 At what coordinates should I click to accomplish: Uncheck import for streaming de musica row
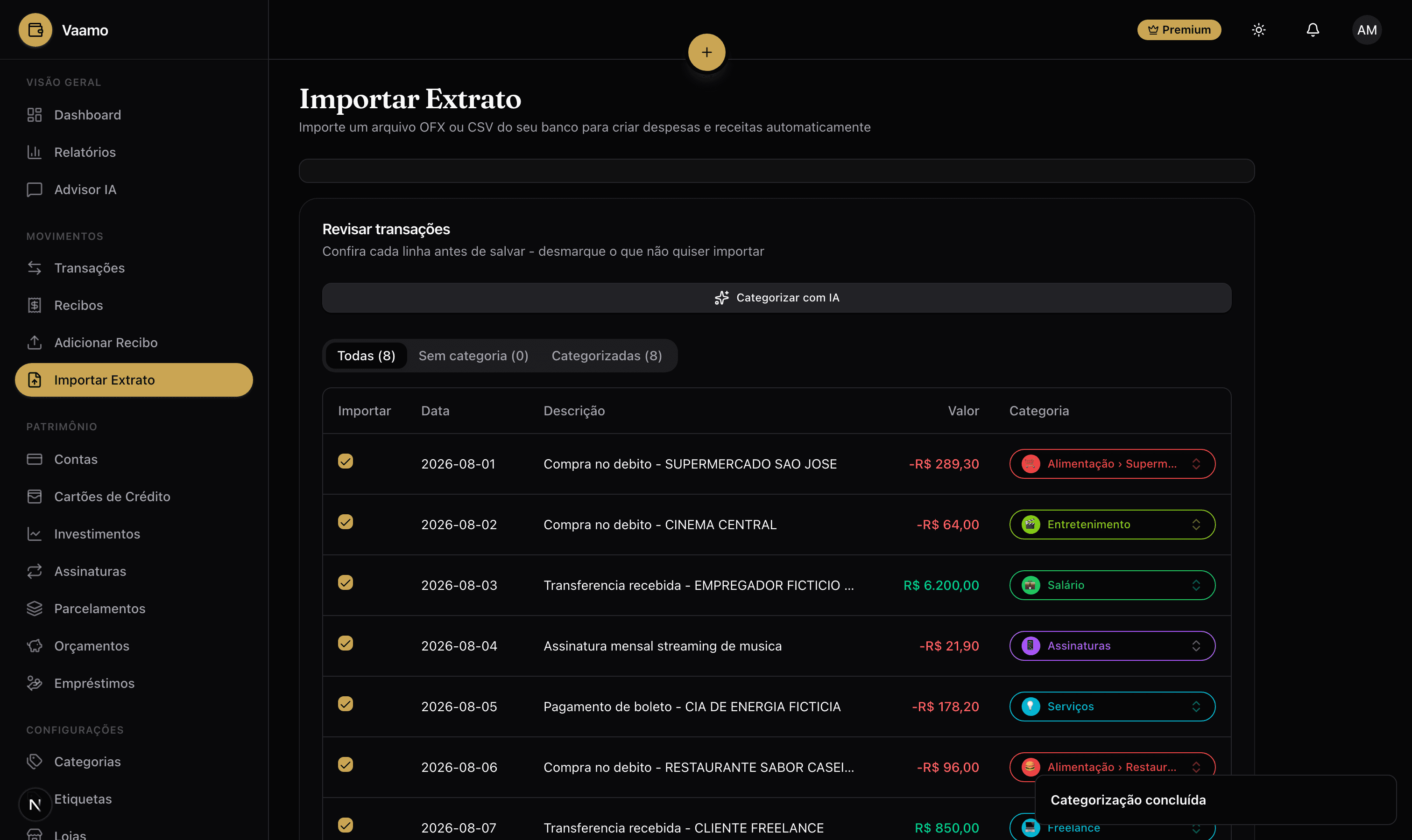click(346, 643)
